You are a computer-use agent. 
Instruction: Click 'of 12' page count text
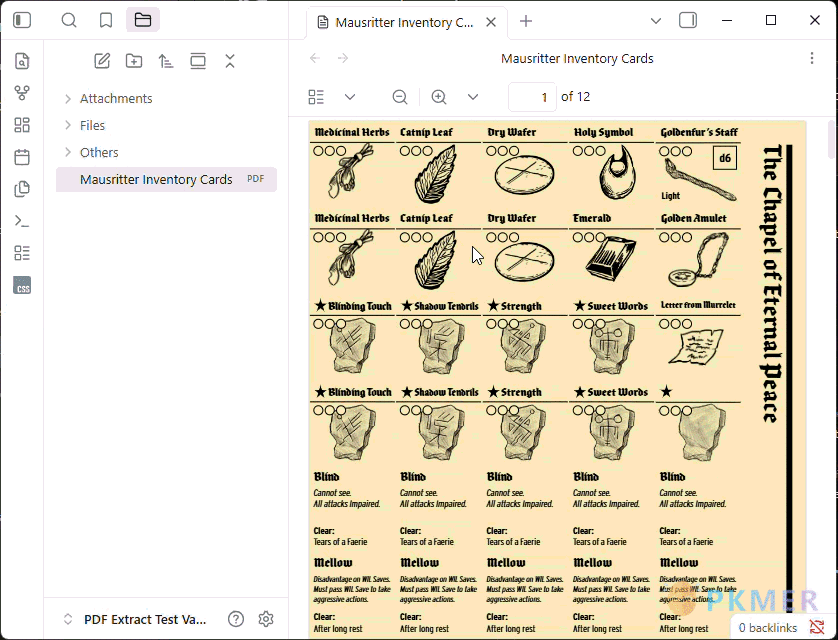(x=576, y=97)
